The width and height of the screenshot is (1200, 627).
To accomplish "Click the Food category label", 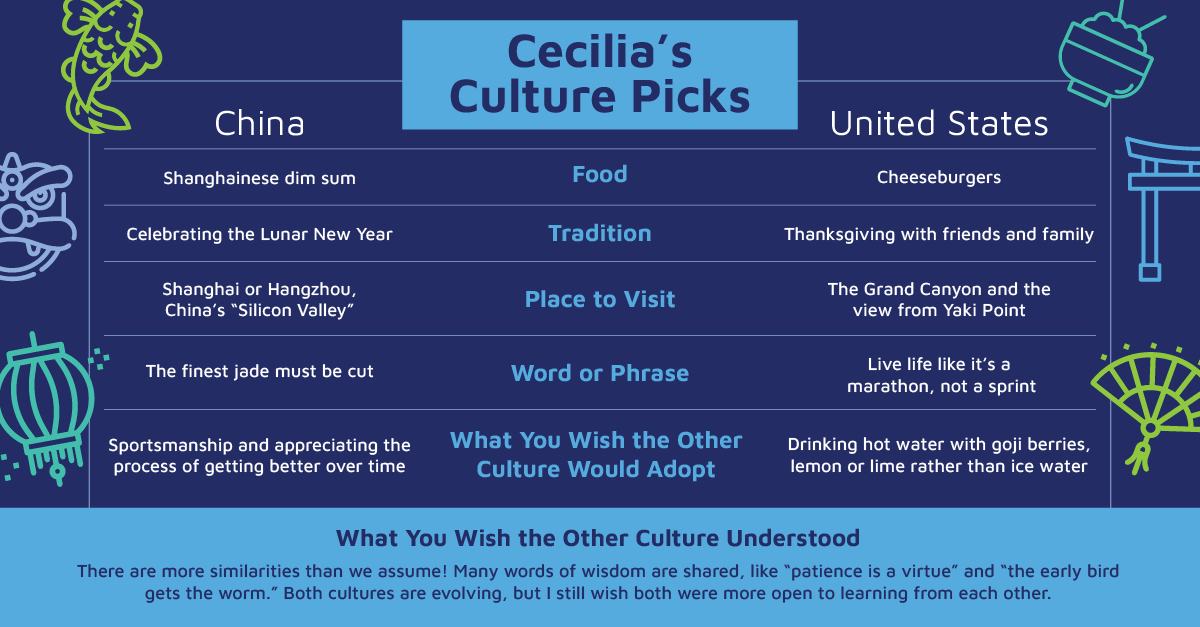I will [x=600, y=175].
